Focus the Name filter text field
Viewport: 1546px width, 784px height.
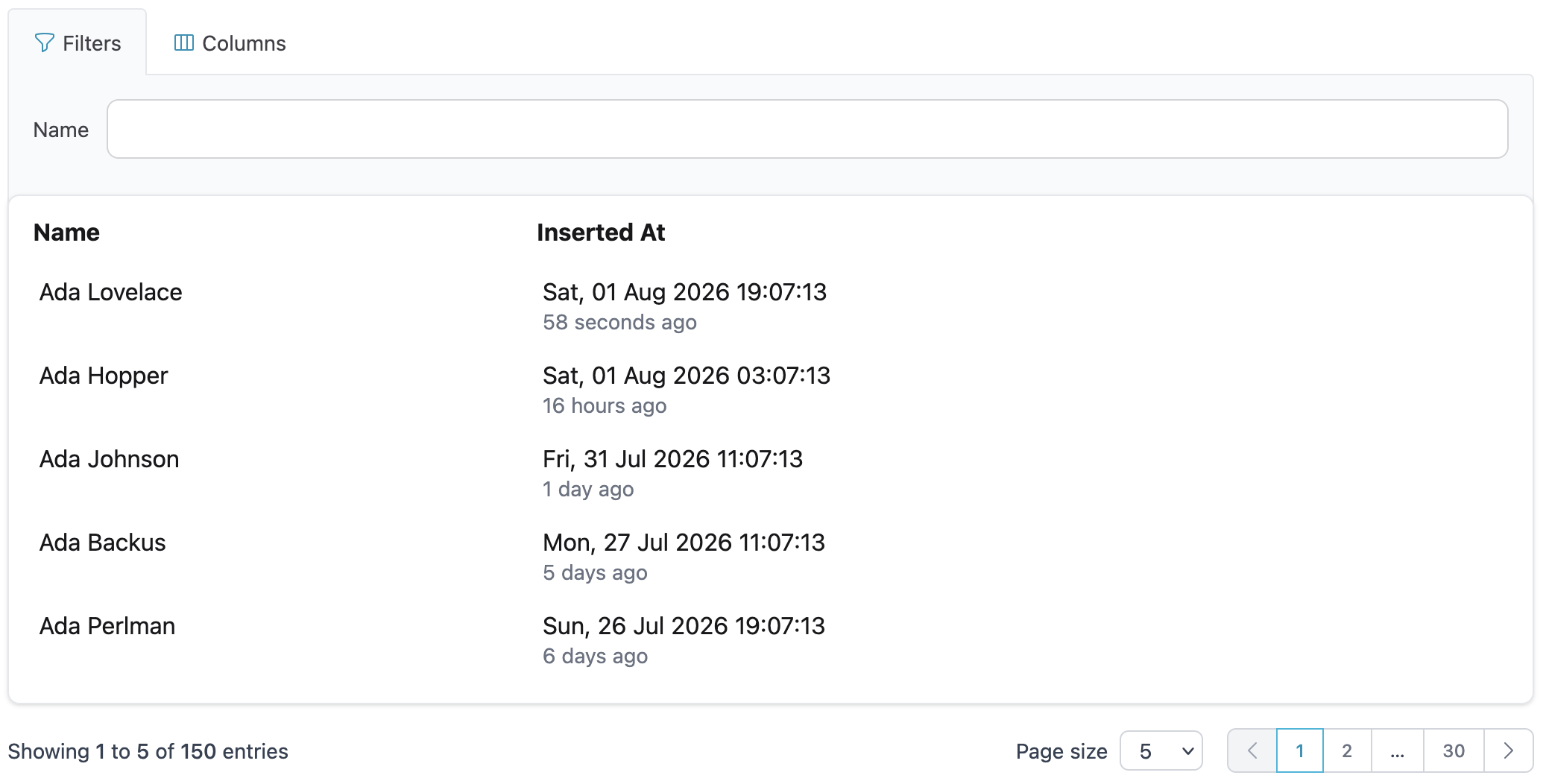(x=807, y=129)
